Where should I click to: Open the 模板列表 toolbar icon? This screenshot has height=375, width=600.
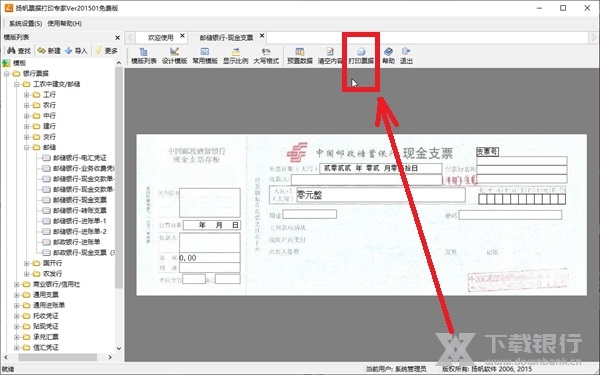[143, 56]
